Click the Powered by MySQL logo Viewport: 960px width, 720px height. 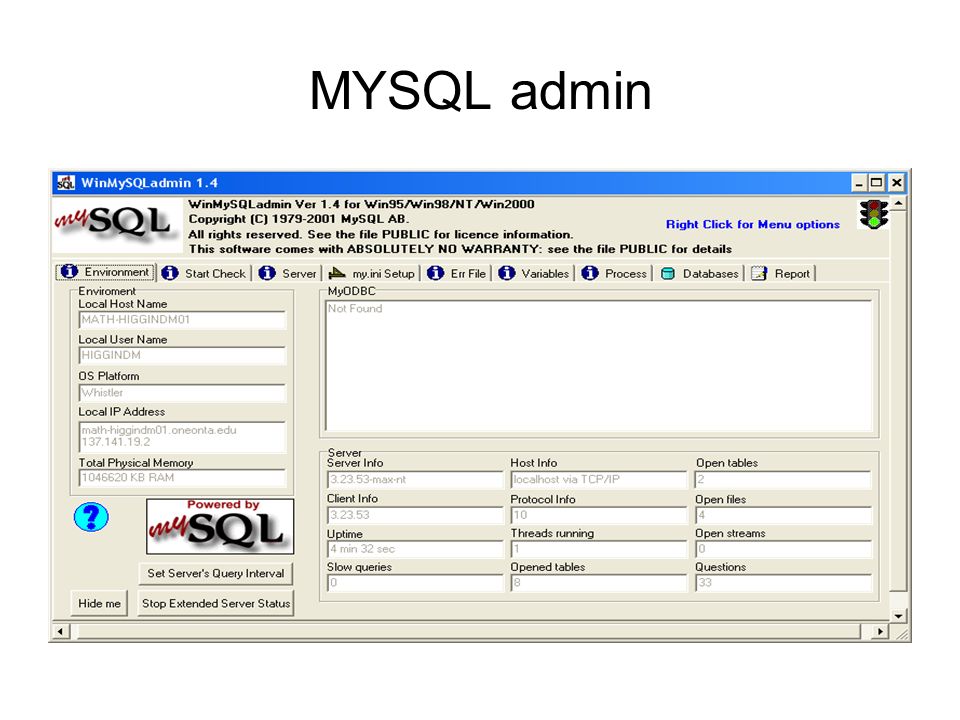click(x=220, y=527)
